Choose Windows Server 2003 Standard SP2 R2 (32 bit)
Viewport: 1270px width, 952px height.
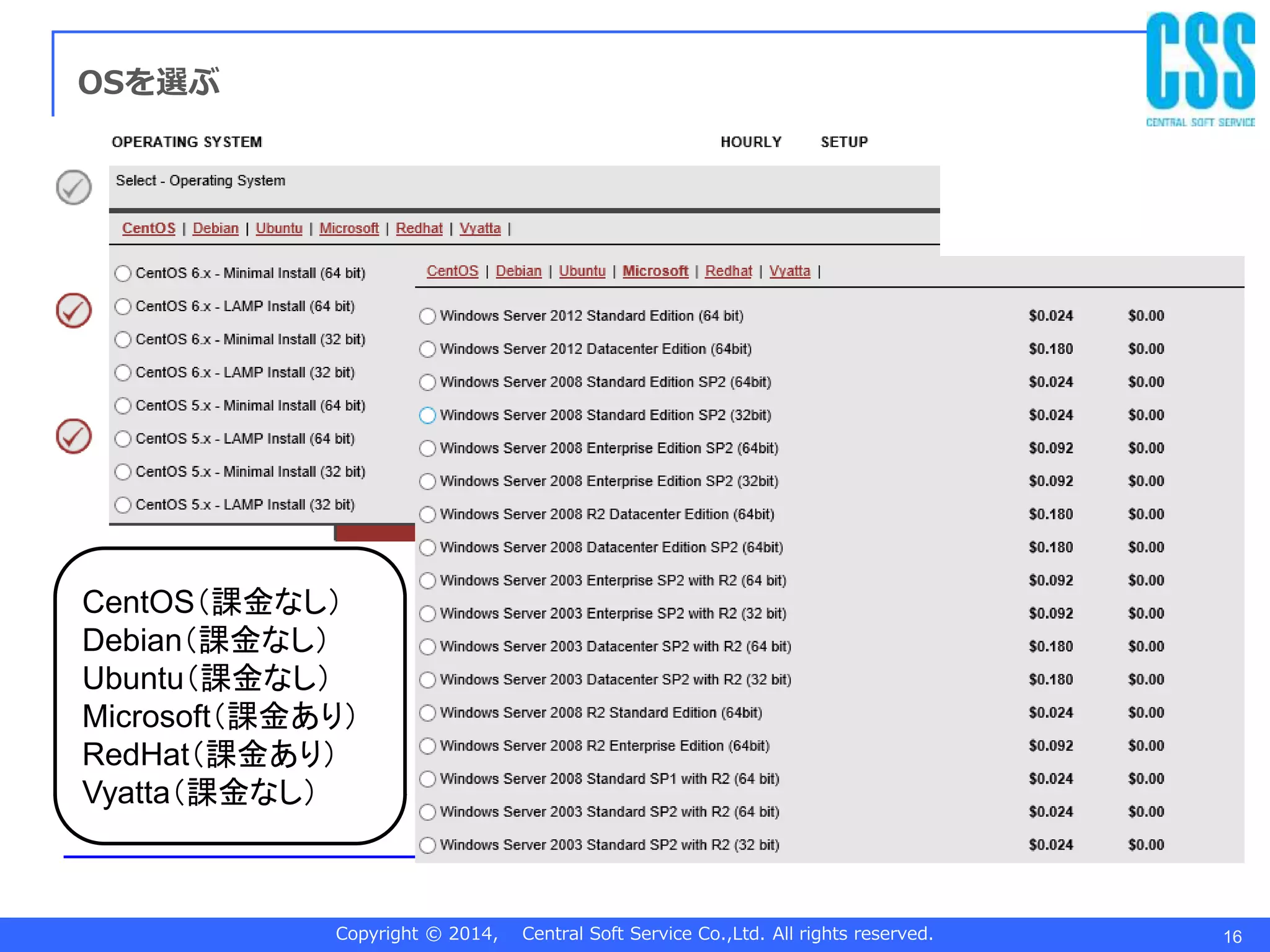point(427,845)
